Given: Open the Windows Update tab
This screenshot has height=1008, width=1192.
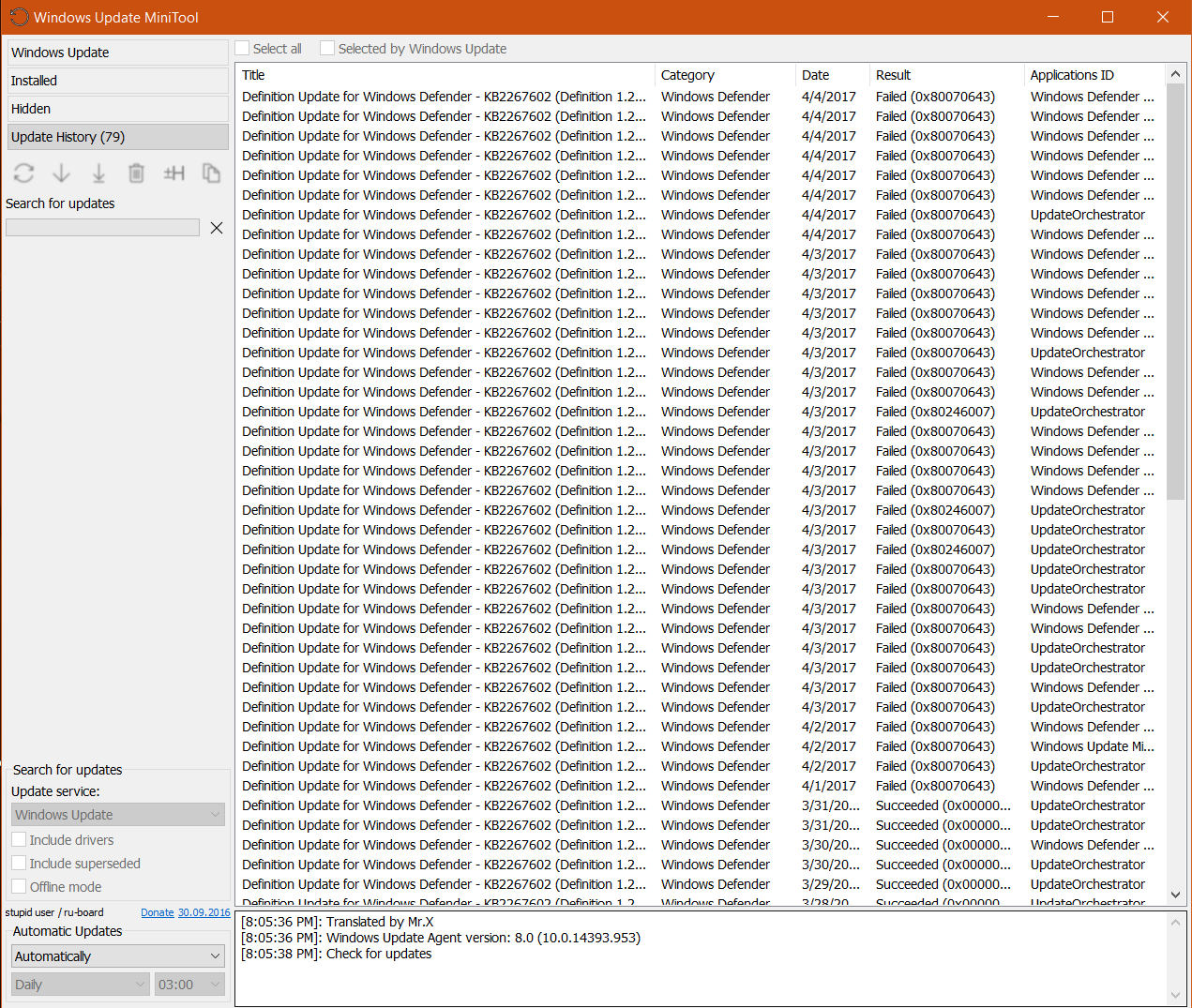Looking at the screenshot, I should [118, 53].
